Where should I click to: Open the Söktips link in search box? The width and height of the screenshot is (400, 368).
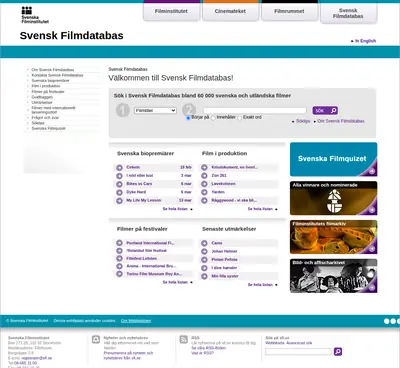(303, 121)
